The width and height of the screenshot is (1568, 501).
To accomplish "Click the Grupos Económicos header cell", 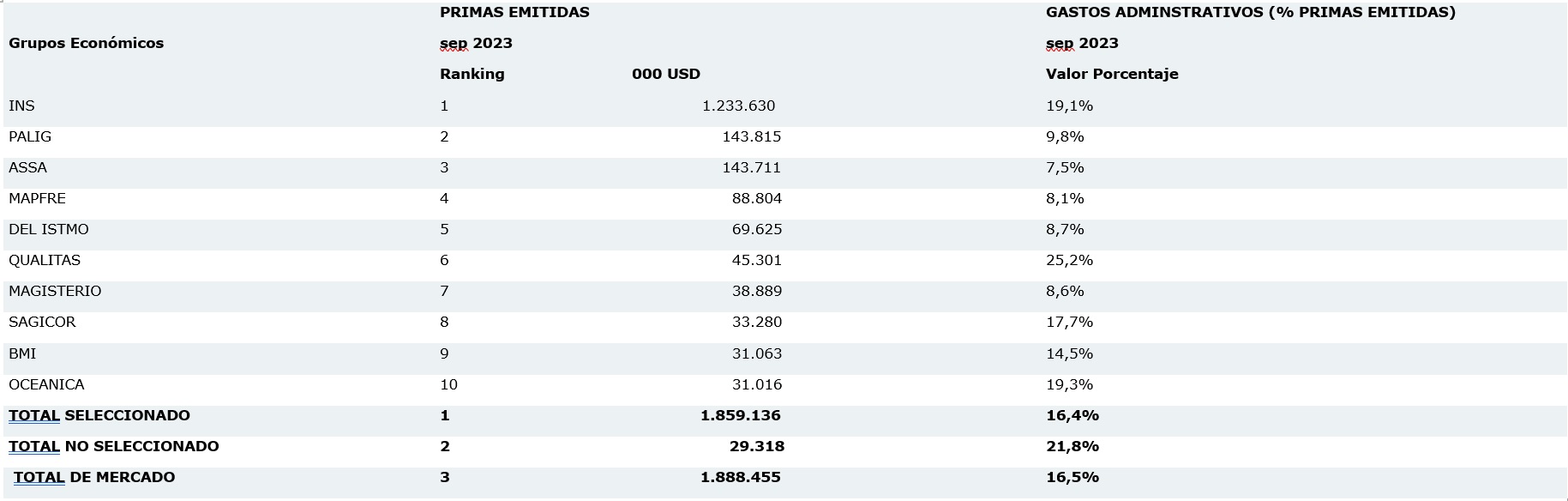I will pos(86,43).
